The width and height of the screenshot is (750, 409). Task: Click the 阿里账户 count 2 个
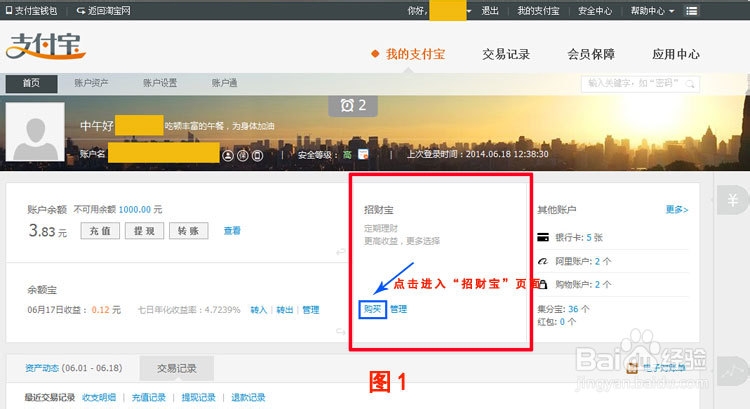click(x=603, y=261)
